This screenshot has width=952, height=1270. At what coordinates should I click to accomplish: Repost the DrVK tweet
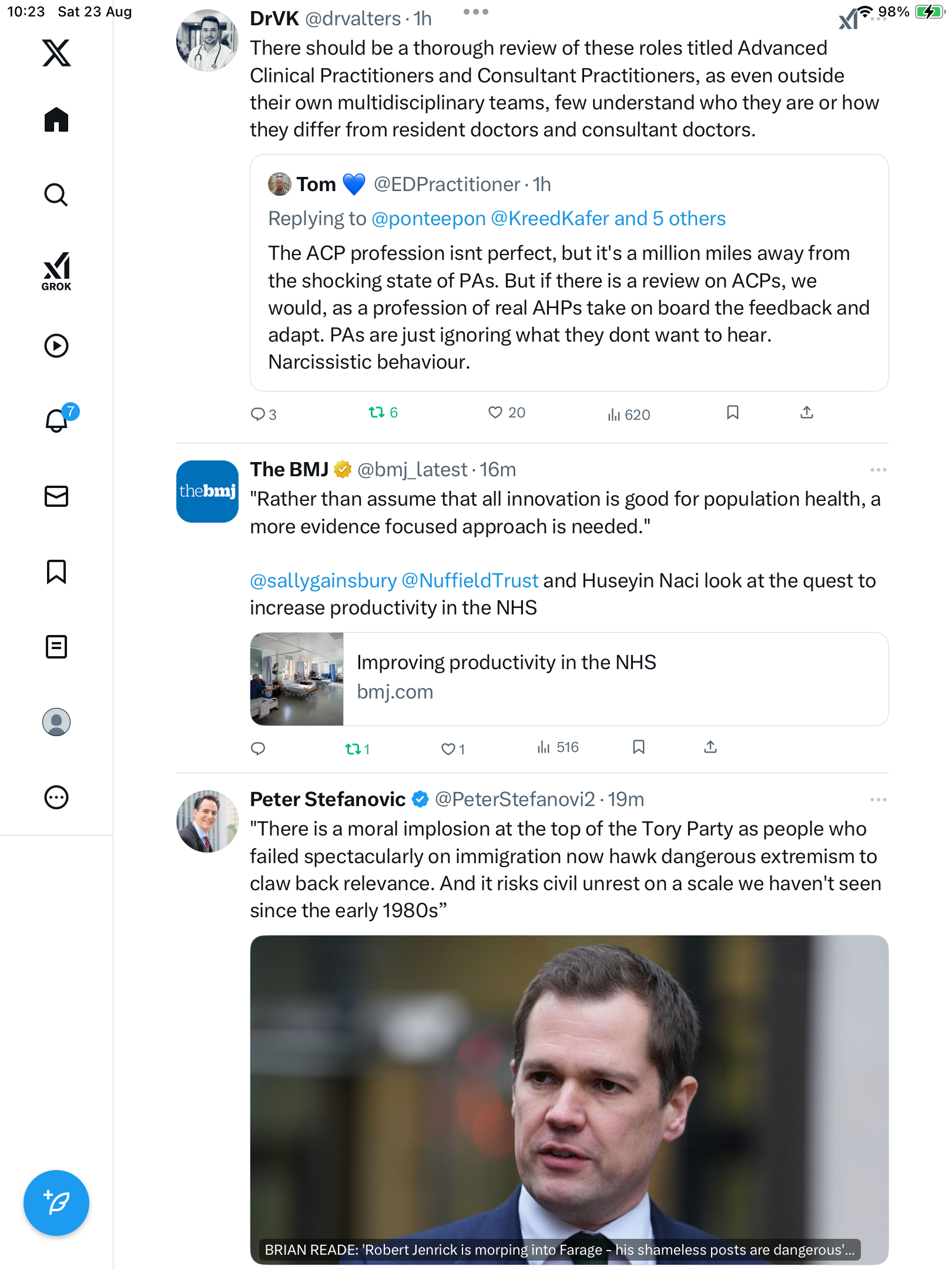(x=376, y=413)
